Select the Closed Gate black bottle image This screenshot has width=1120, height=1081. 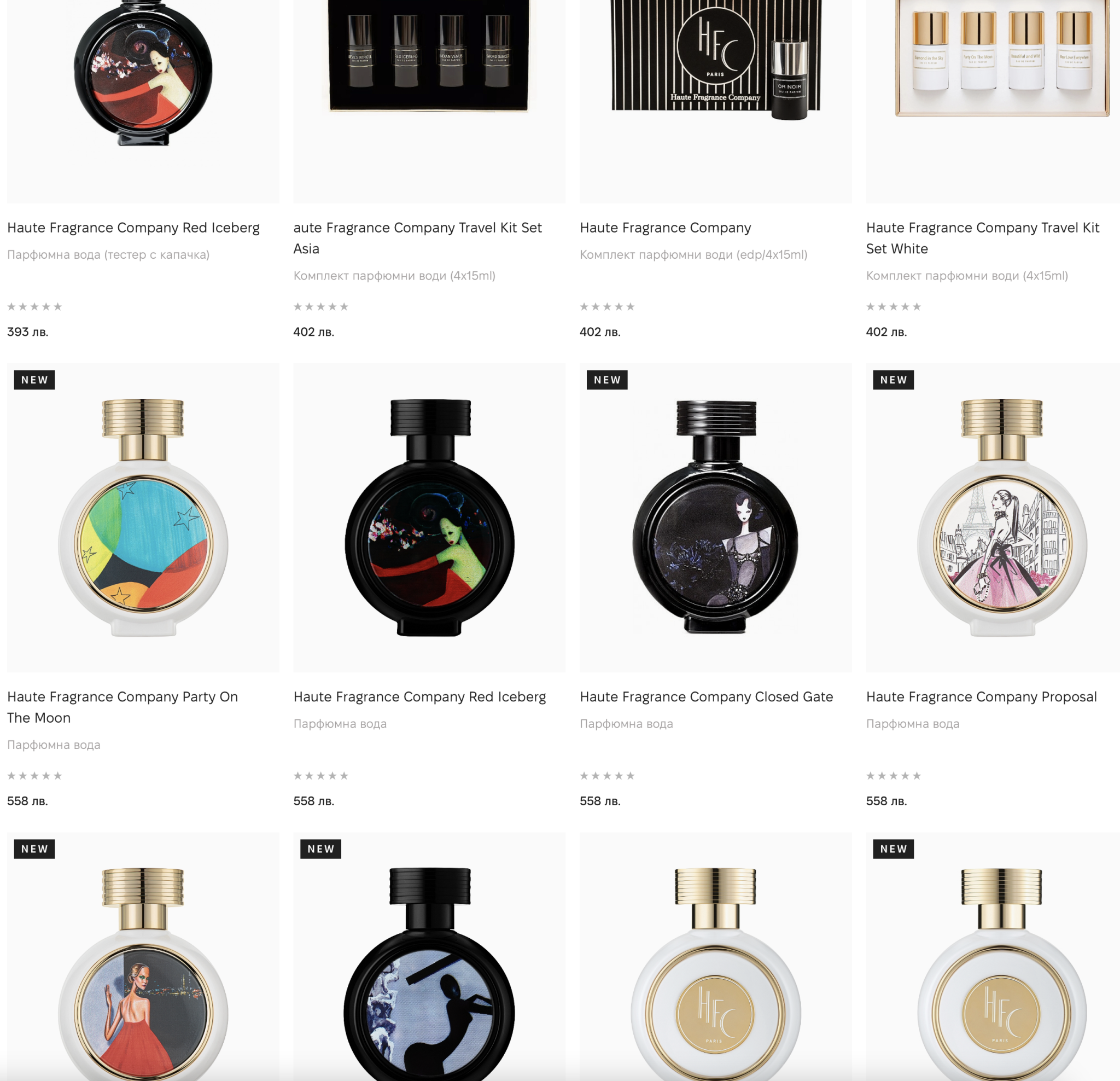[715, 518]
